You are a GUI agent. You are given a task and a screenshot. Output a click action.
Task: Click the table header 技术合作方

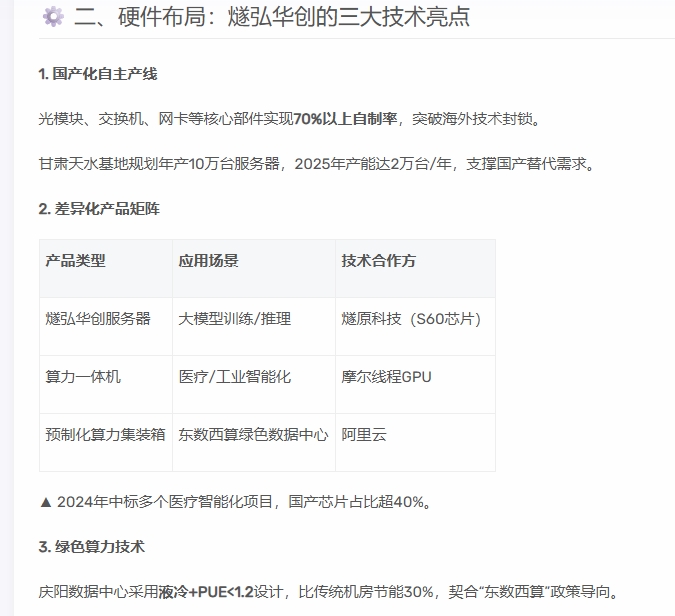pos(378,261)
